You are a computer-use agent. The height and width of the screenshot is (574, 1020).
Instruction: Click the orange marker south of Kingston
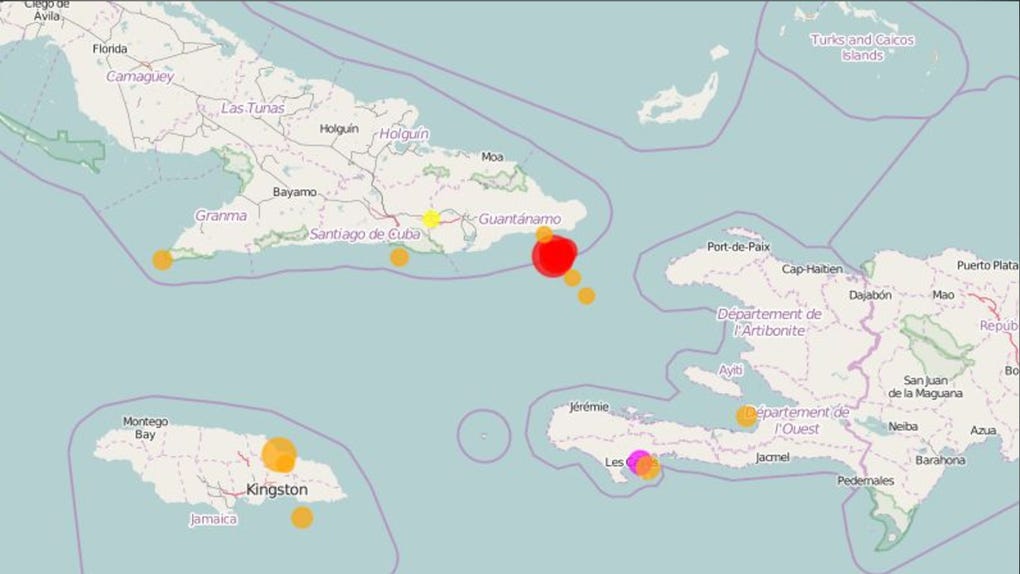coord(302,517)
